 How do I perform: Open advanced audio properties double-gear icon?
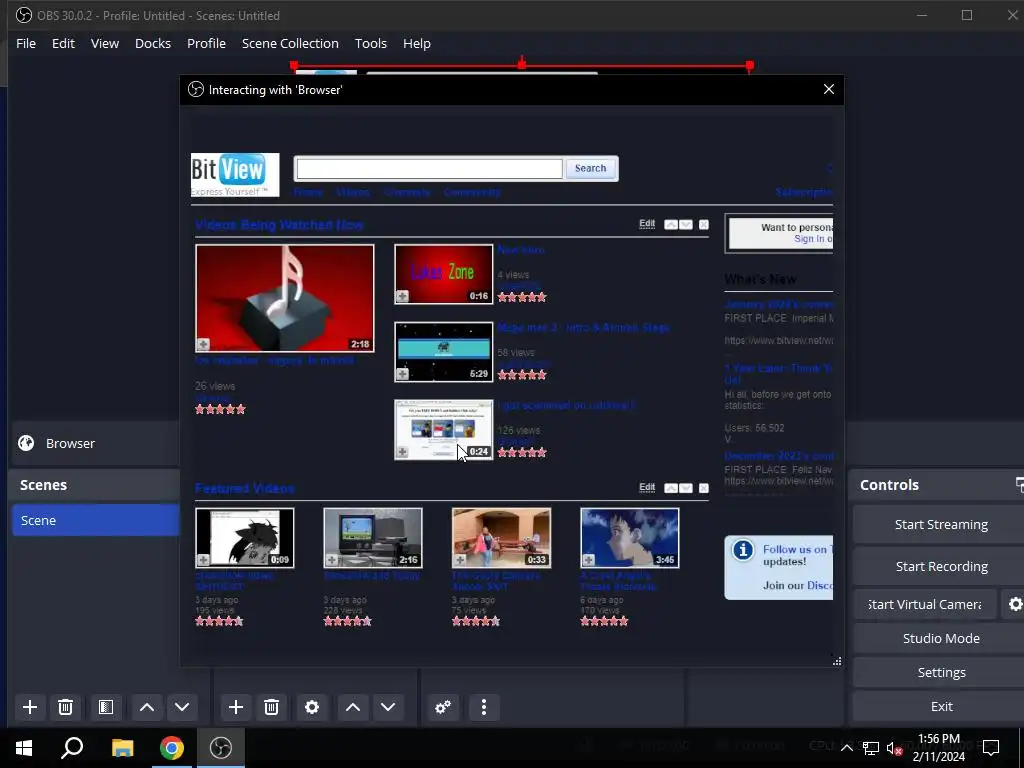point(443,707)
